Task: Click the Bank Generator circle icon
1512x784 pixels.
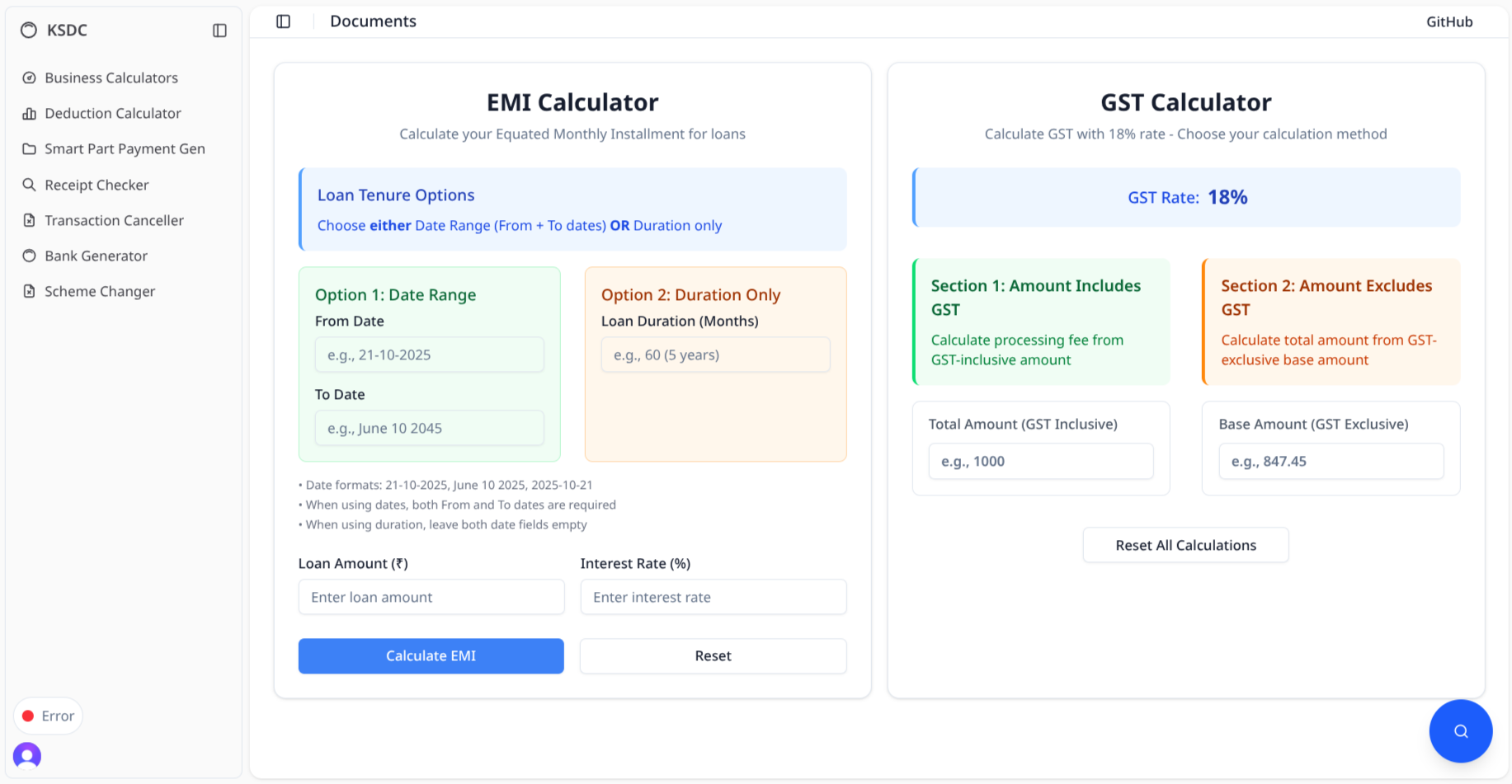Action: pyautogui.click(x=29, y=256)
